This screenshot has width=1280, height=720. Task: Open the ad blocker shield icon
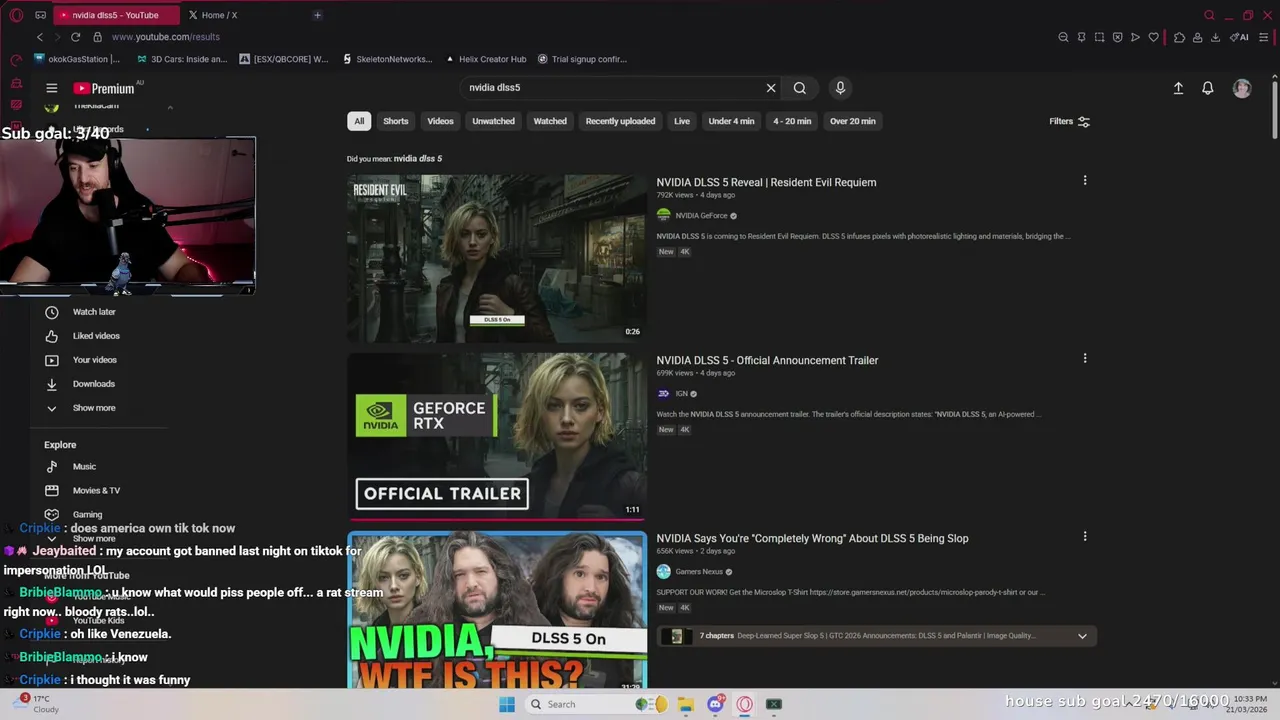[1117, 37]
